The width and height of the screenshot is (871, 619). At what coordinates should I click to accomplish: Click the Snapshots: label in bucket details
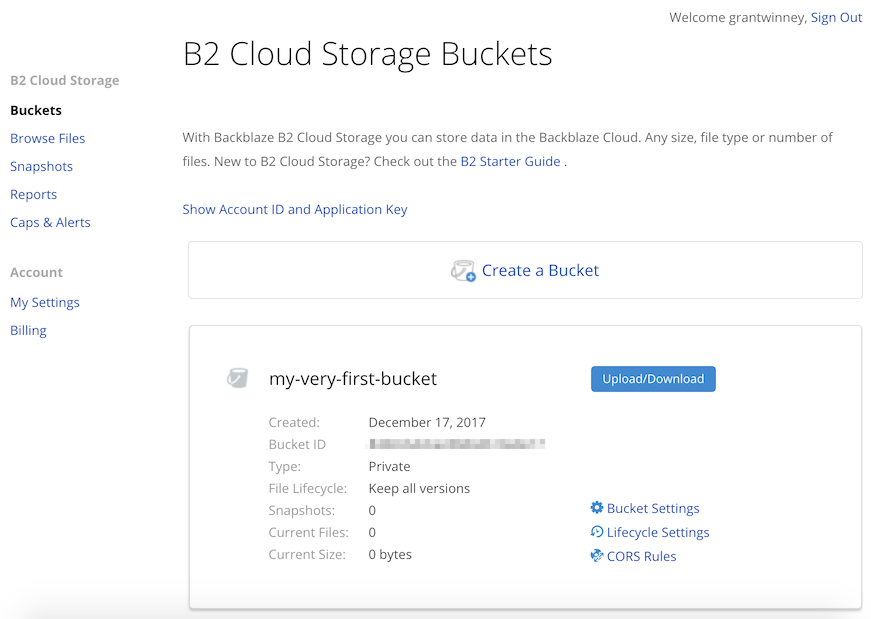(302, 511)
